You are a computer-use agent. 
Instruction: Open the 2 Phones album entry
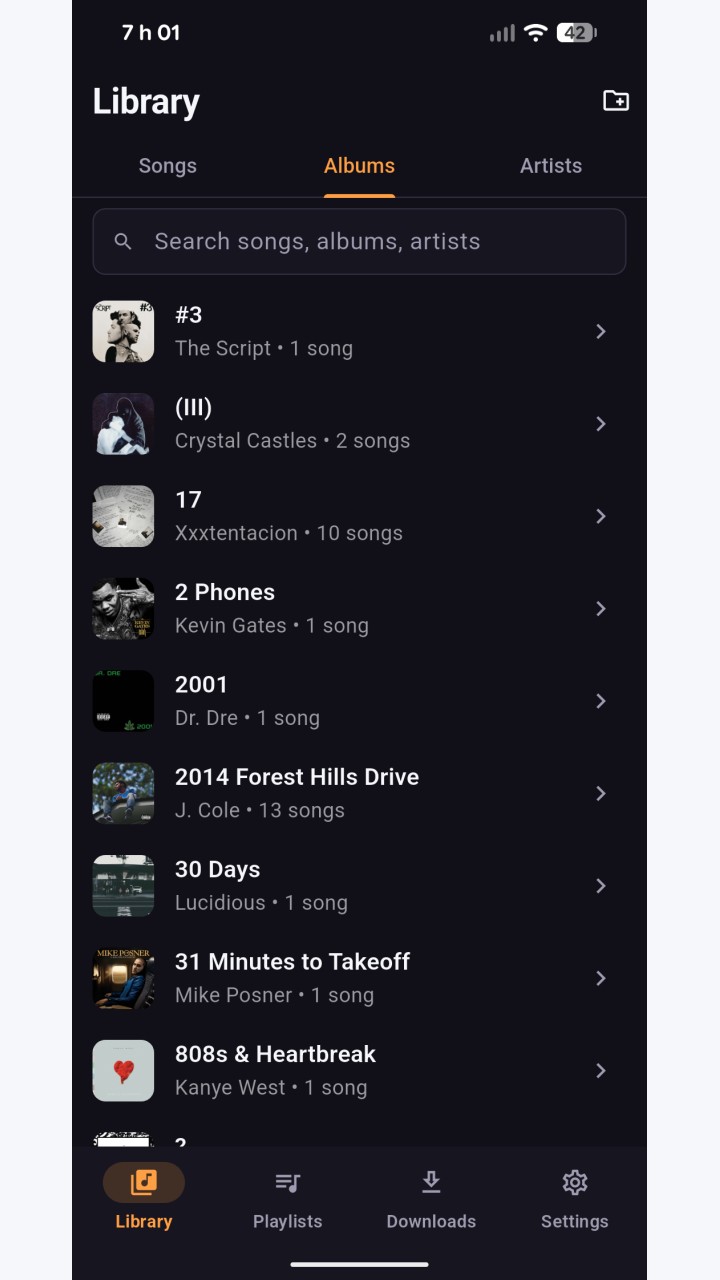coord(359,608)
